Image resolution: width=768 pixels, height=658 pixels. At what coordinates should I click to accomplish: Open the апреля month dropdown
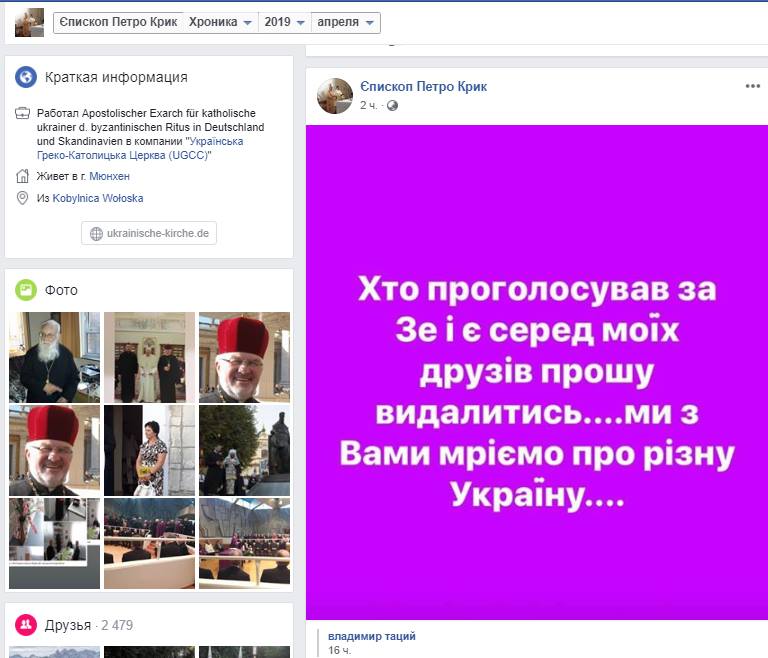tap(345, 22)
